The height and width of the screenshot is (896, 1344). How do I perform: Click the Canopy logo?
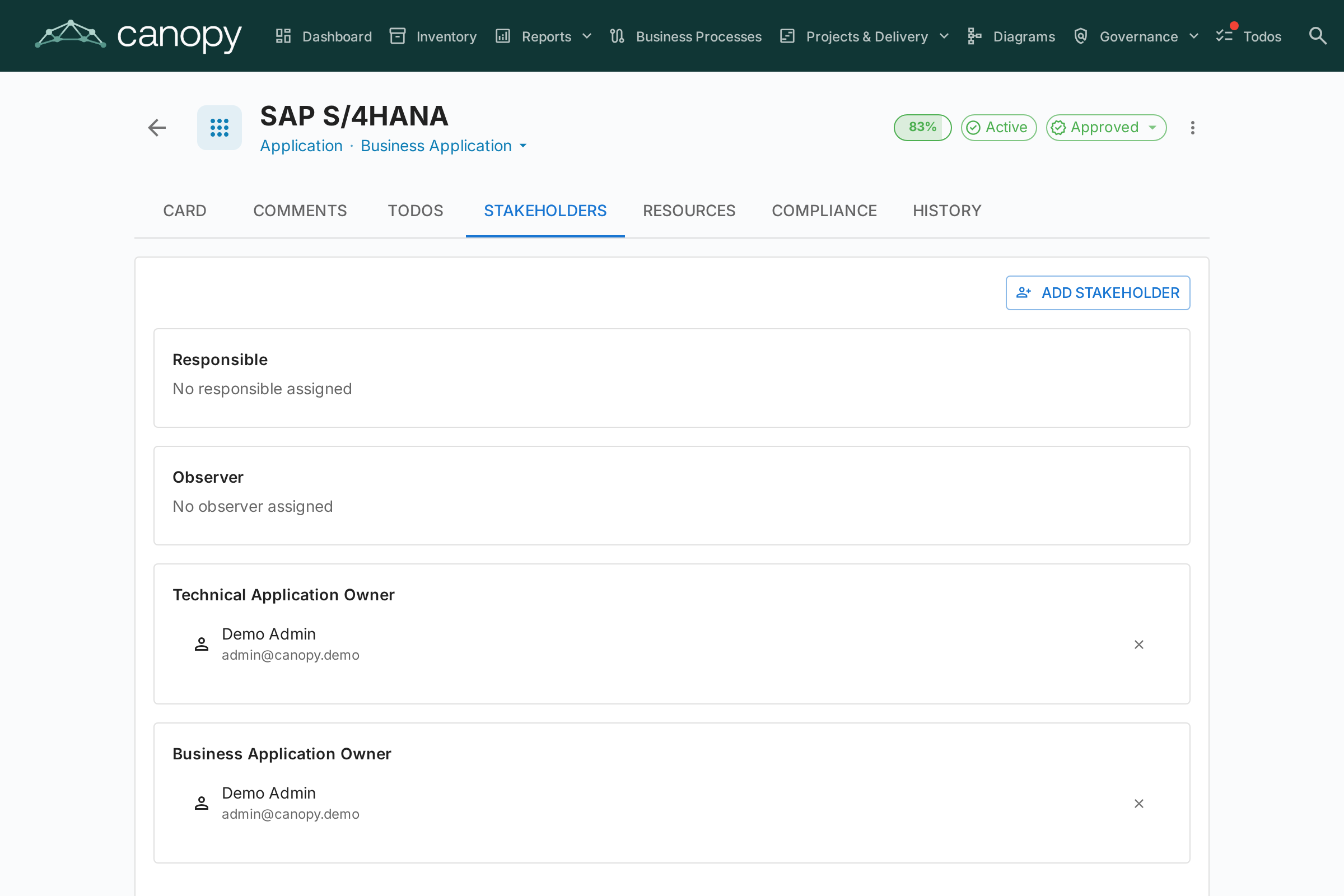tap(138, 36)
